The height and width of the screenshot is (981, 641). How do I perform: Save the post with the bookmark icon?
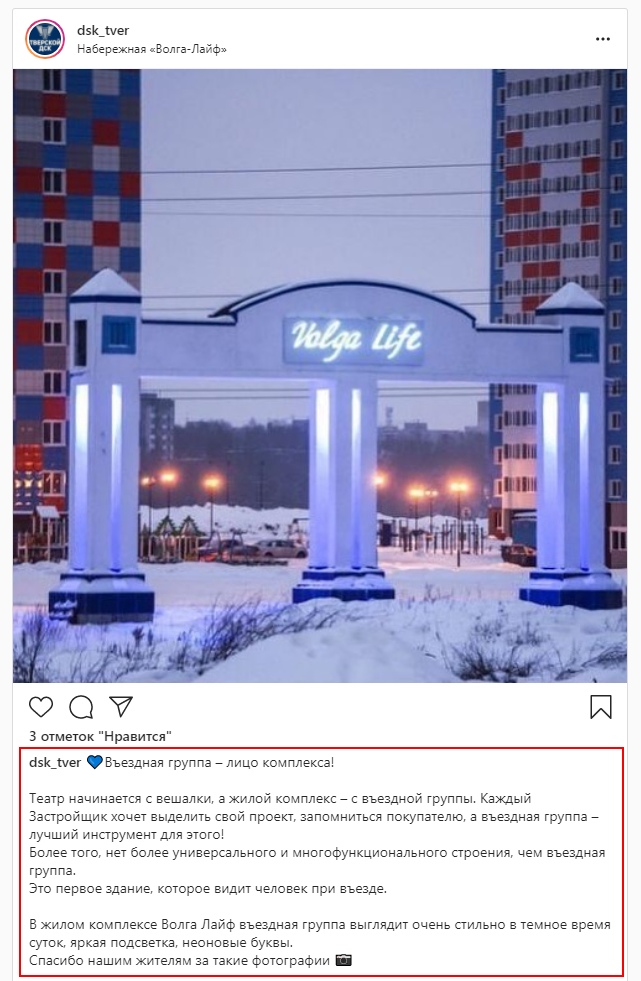pyautogui.click(x=601, y=707)
